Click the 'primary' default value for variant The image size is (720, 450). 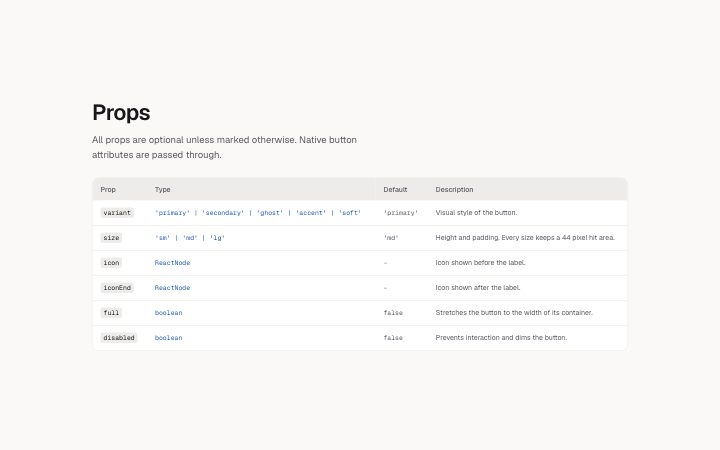pos(401,213)
